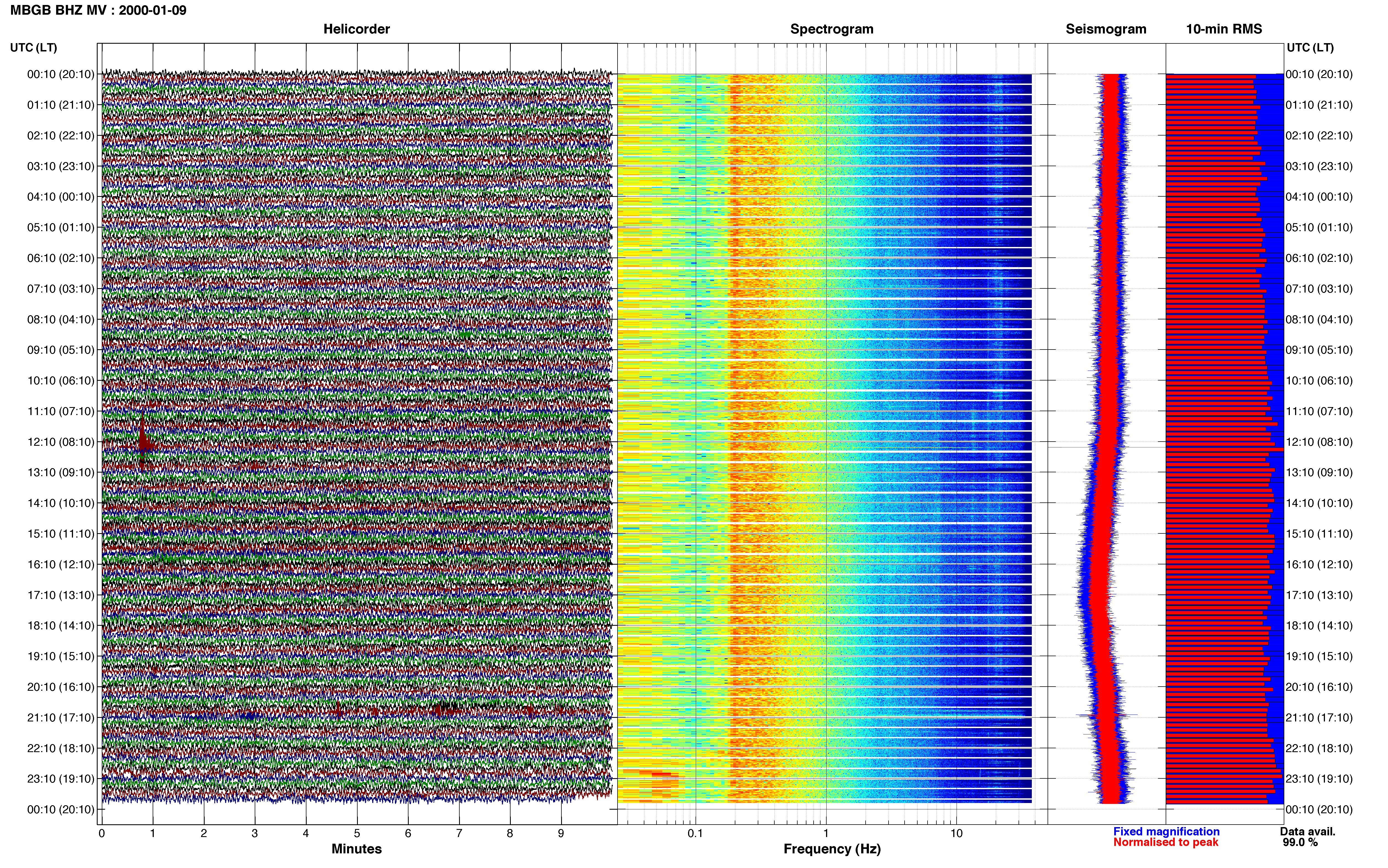This screenshot has height=868, width=1388.
Task: Click left time label '12:10 (08:10)'
Action: (x=61, y=442)
